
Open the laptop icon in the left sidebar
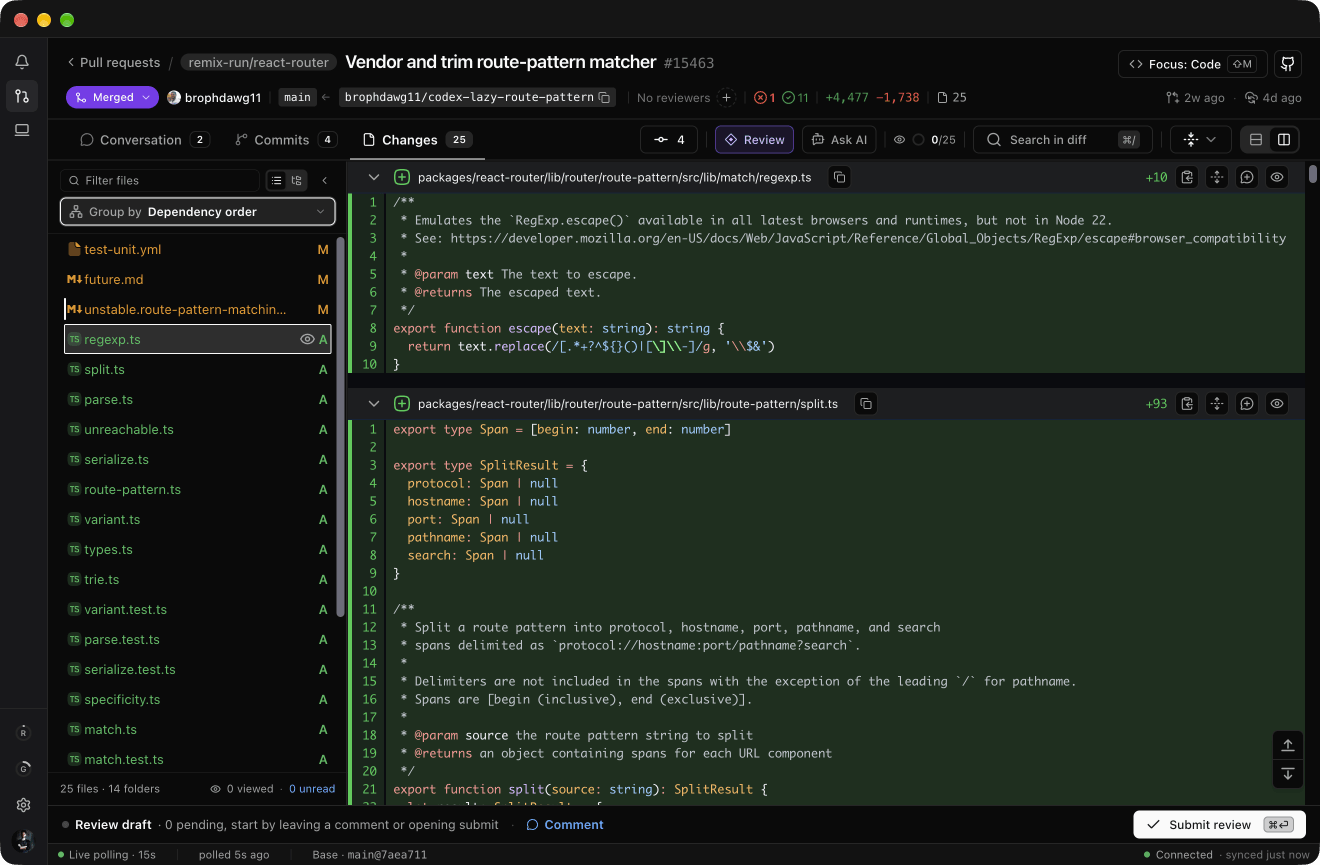click(x=22, y=130)
